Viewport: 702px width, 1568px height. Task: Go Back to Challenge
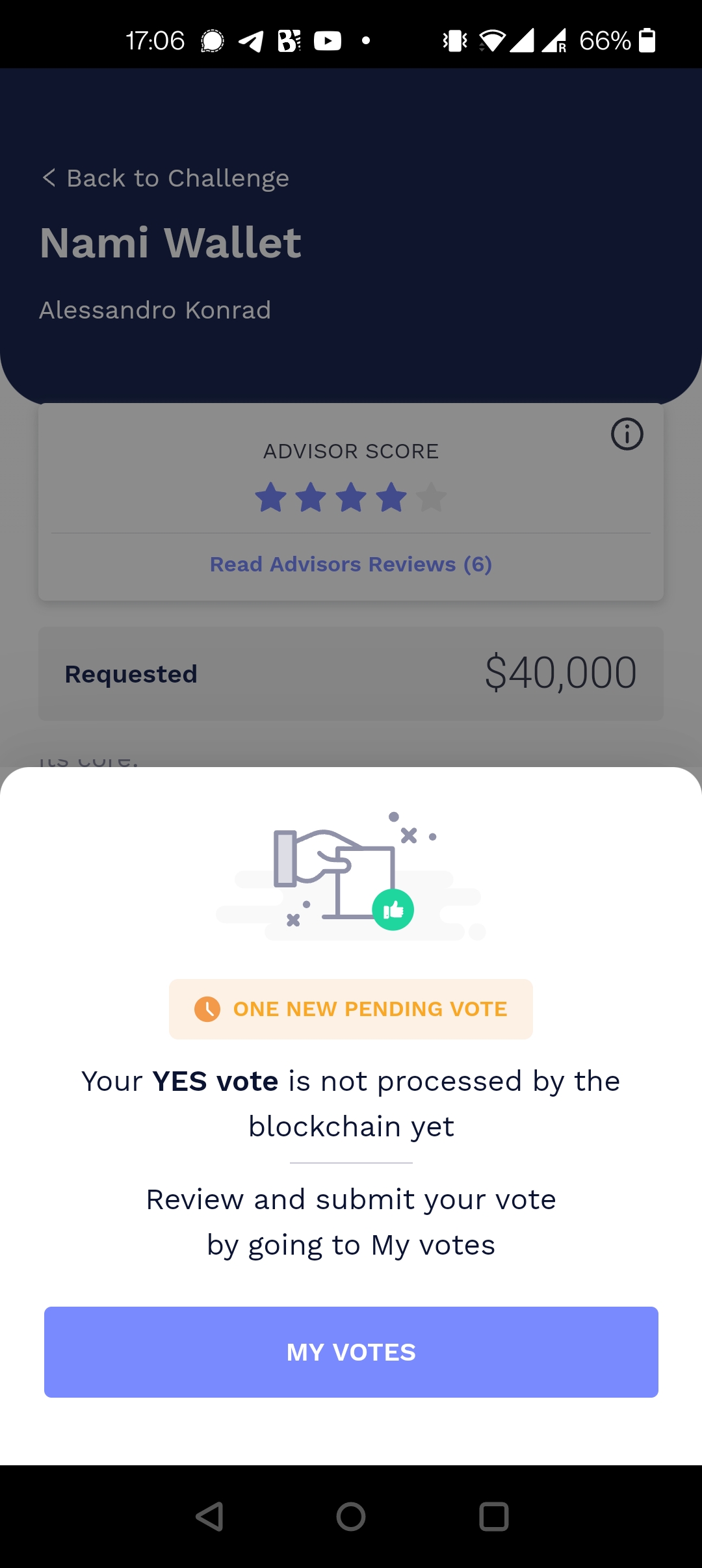[x=177, y=178]
